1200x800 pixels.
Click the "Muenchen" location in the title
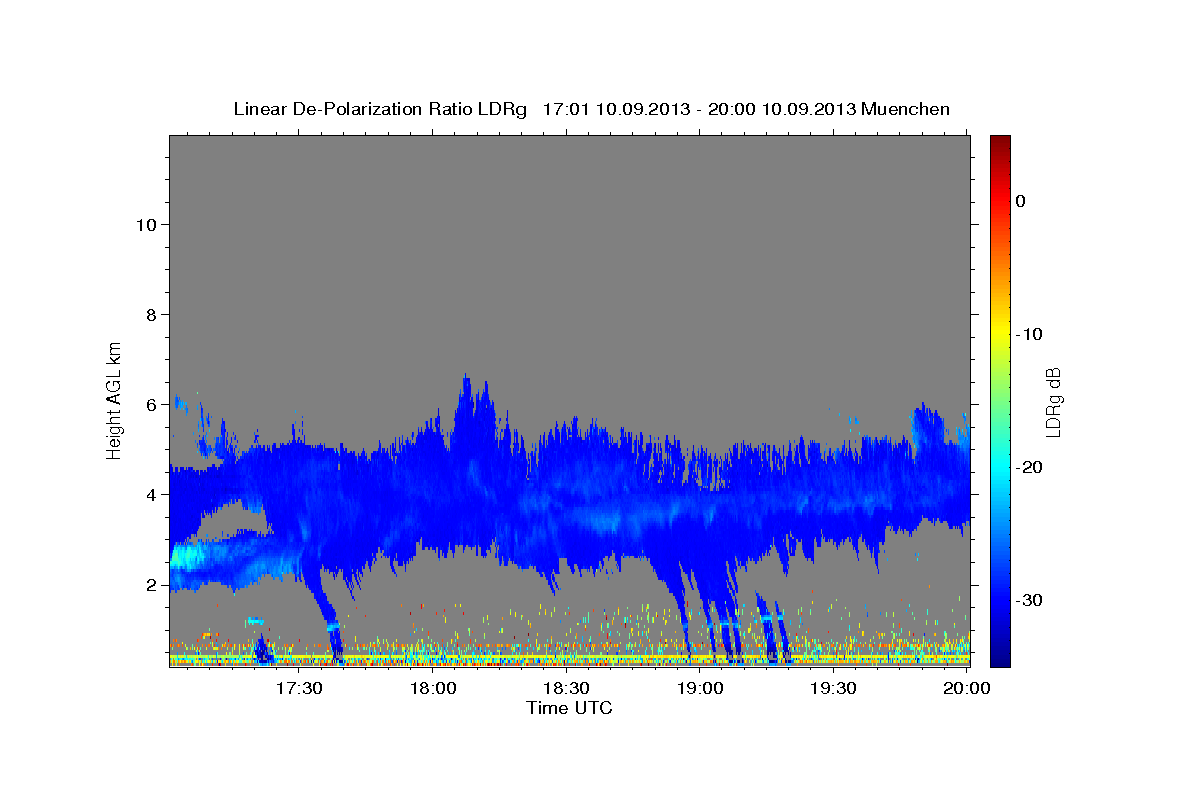click(x=906, y=108)
